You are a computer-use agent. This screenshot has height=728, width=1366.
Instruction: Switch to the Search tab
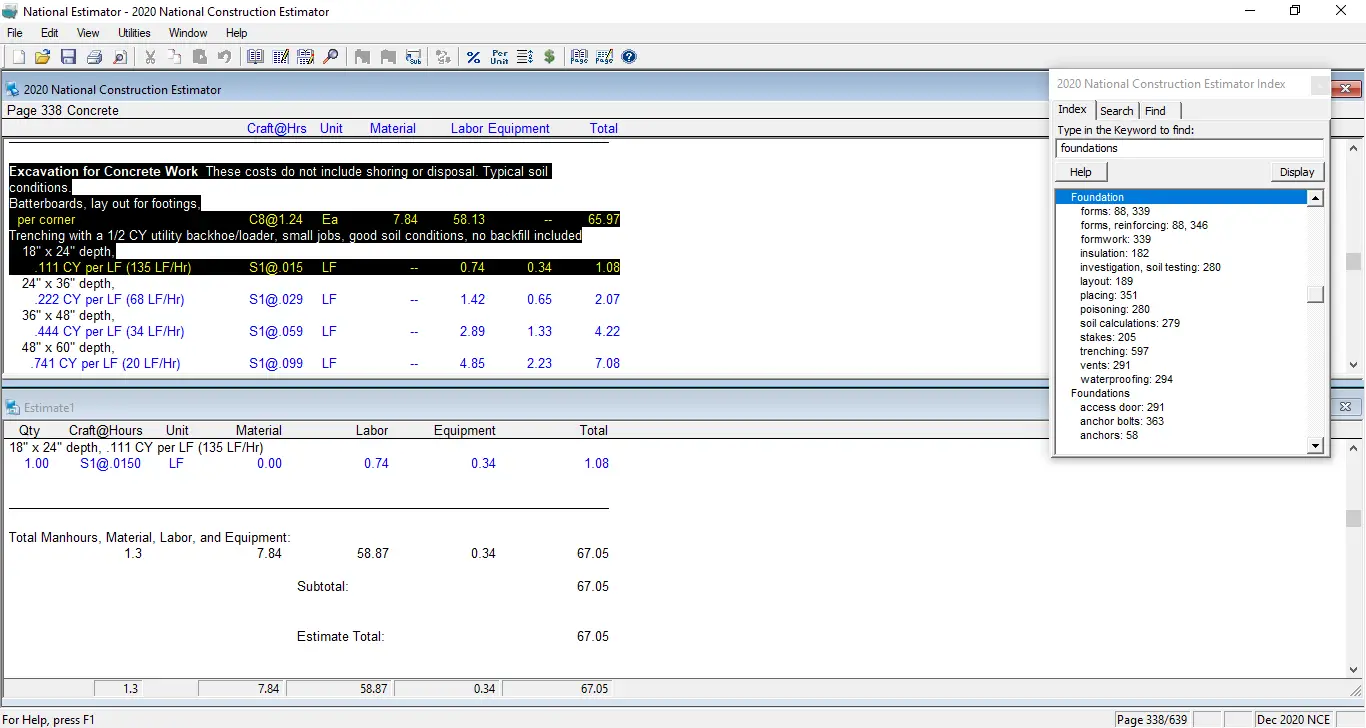coord(1116,110)
